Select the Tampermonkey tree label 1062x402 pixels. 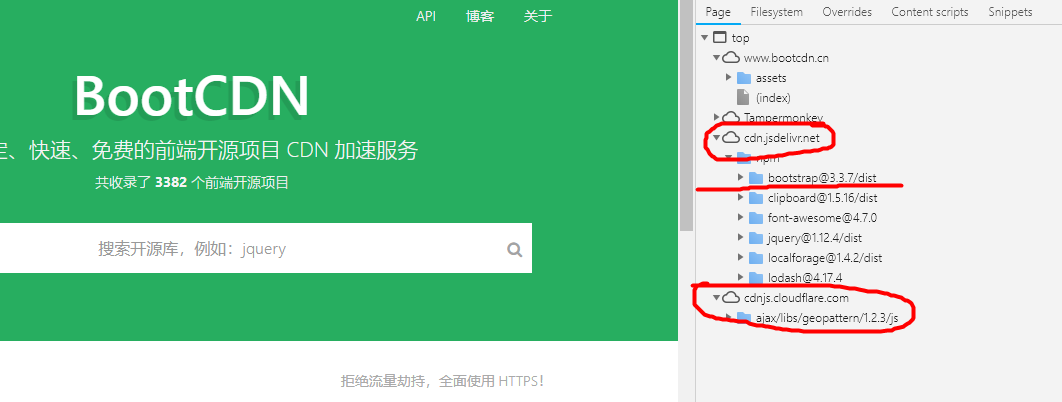pyautogui.click(x=783, y=118)
